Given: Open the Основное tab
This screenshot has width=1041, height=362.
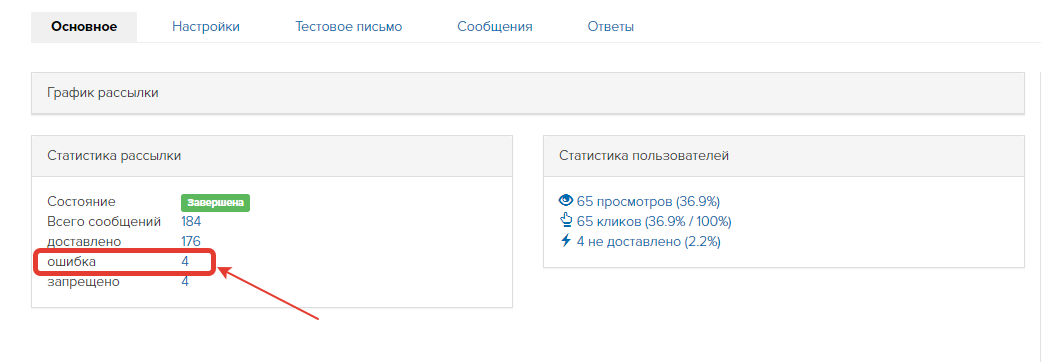Looking at the screenshot, I should (84, 27).
